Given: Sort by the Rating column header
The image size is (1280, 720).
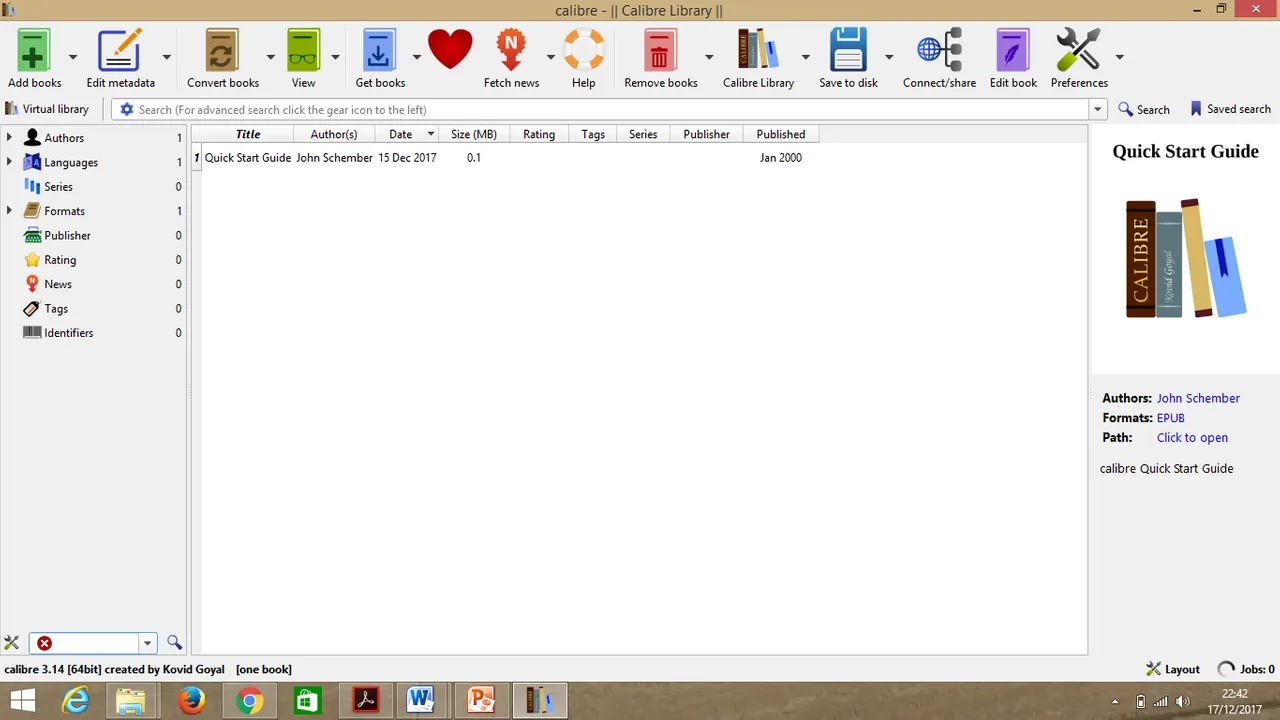Looking at the screenshot, I should pyautogui.click(x=539, y=134).
